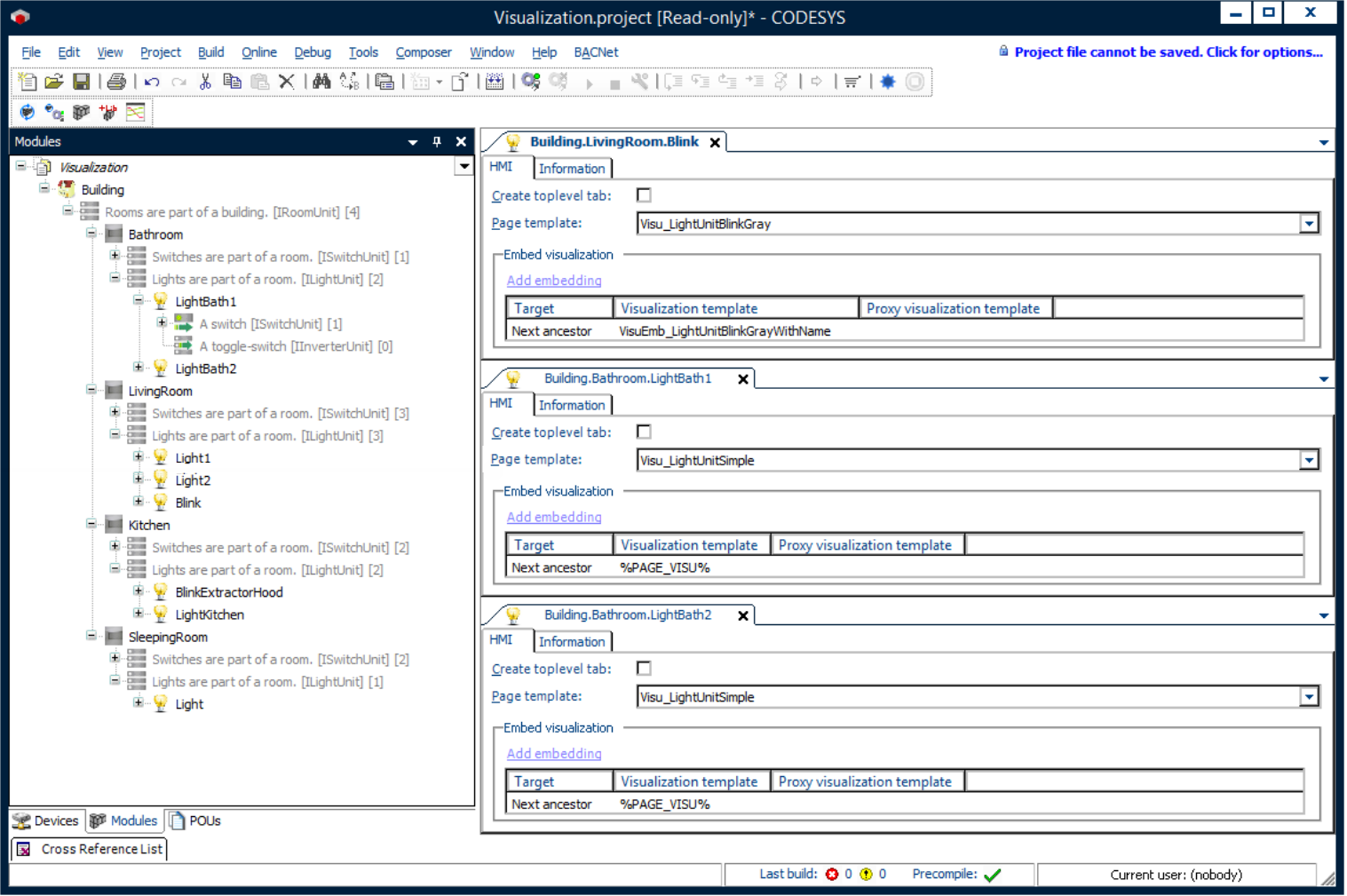
Task: Check Create toplevel tab for LightBath1
Action: (x=644, y=432)
